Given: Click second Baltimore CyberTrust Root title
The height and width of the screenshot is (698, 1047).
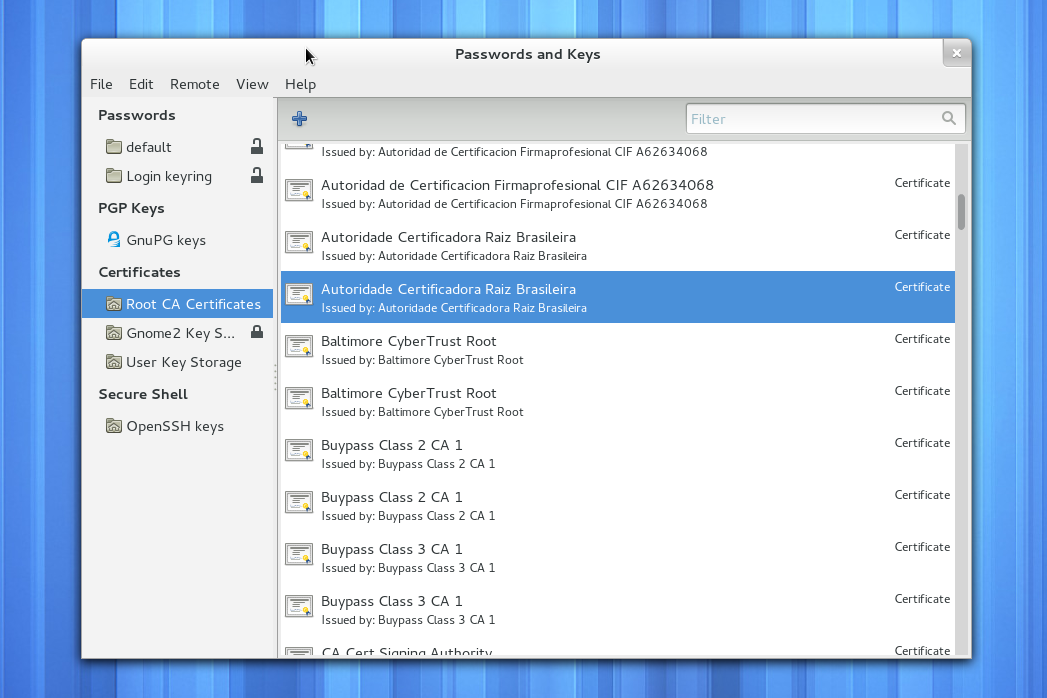Looking at the screenshot, I should (409, 393).
